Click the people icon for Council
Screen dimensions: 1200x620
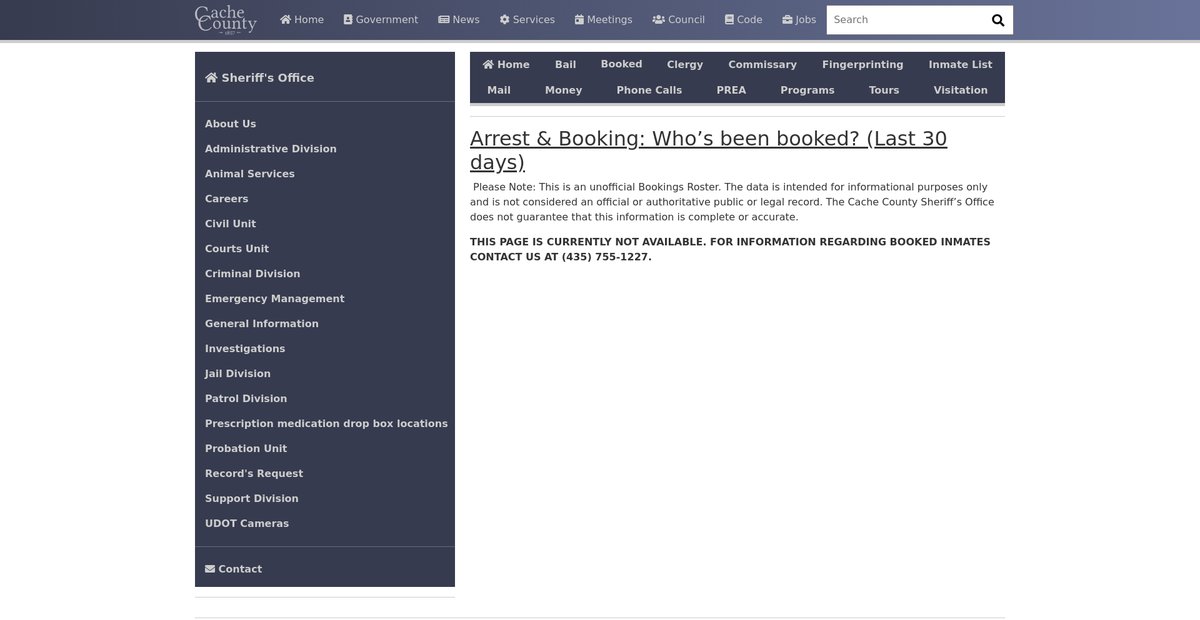coord(659,20)
